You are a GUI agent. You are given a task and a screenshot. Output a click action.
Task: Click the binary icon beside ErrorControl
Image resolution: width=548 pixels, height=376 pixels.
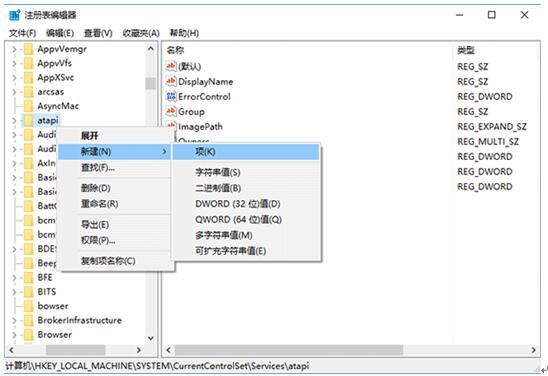click(171, 96)
